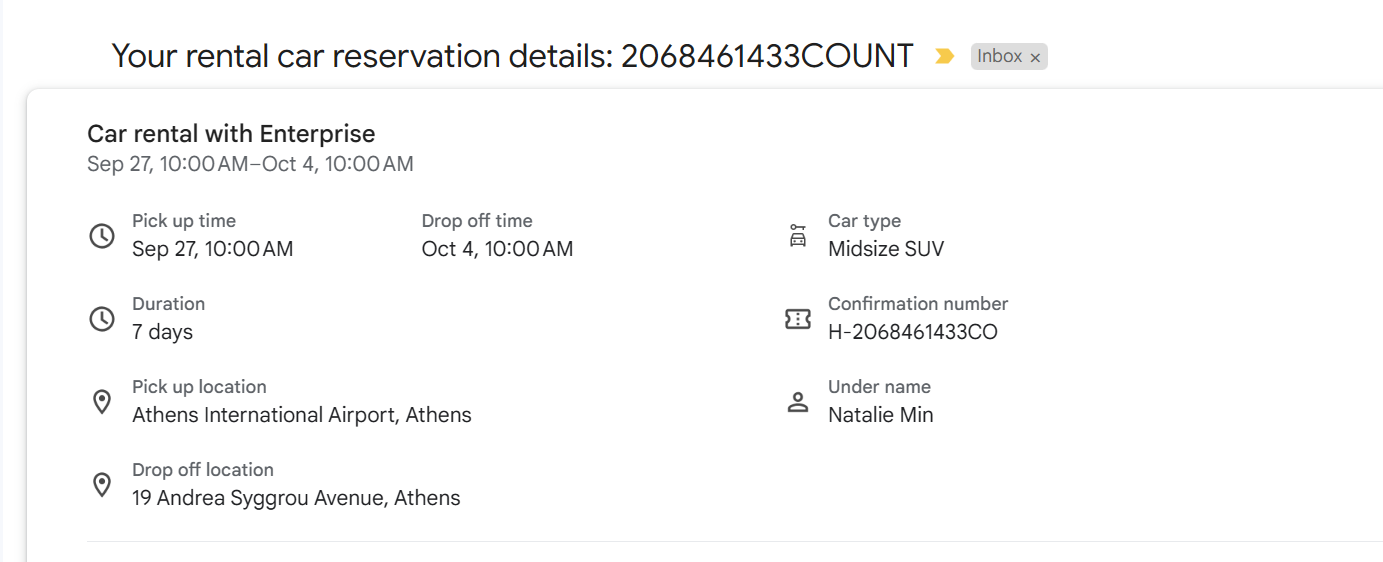
Task: Click the Oct 4 drop off time value
Action: coord(497,249)
